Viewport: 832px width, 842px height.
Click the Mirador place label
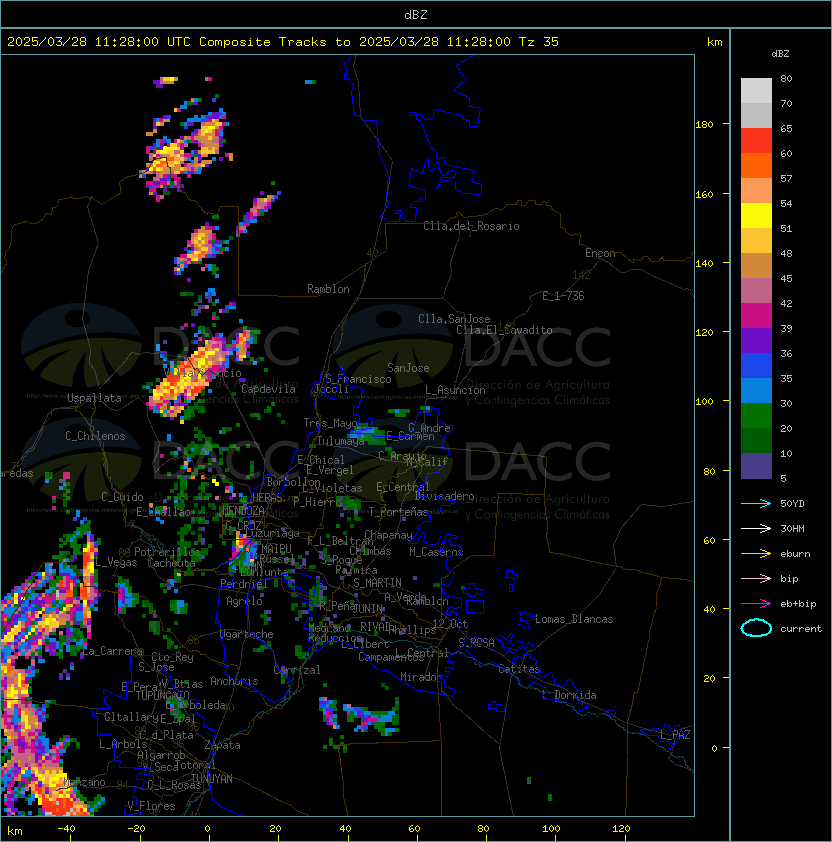[421, 677]
